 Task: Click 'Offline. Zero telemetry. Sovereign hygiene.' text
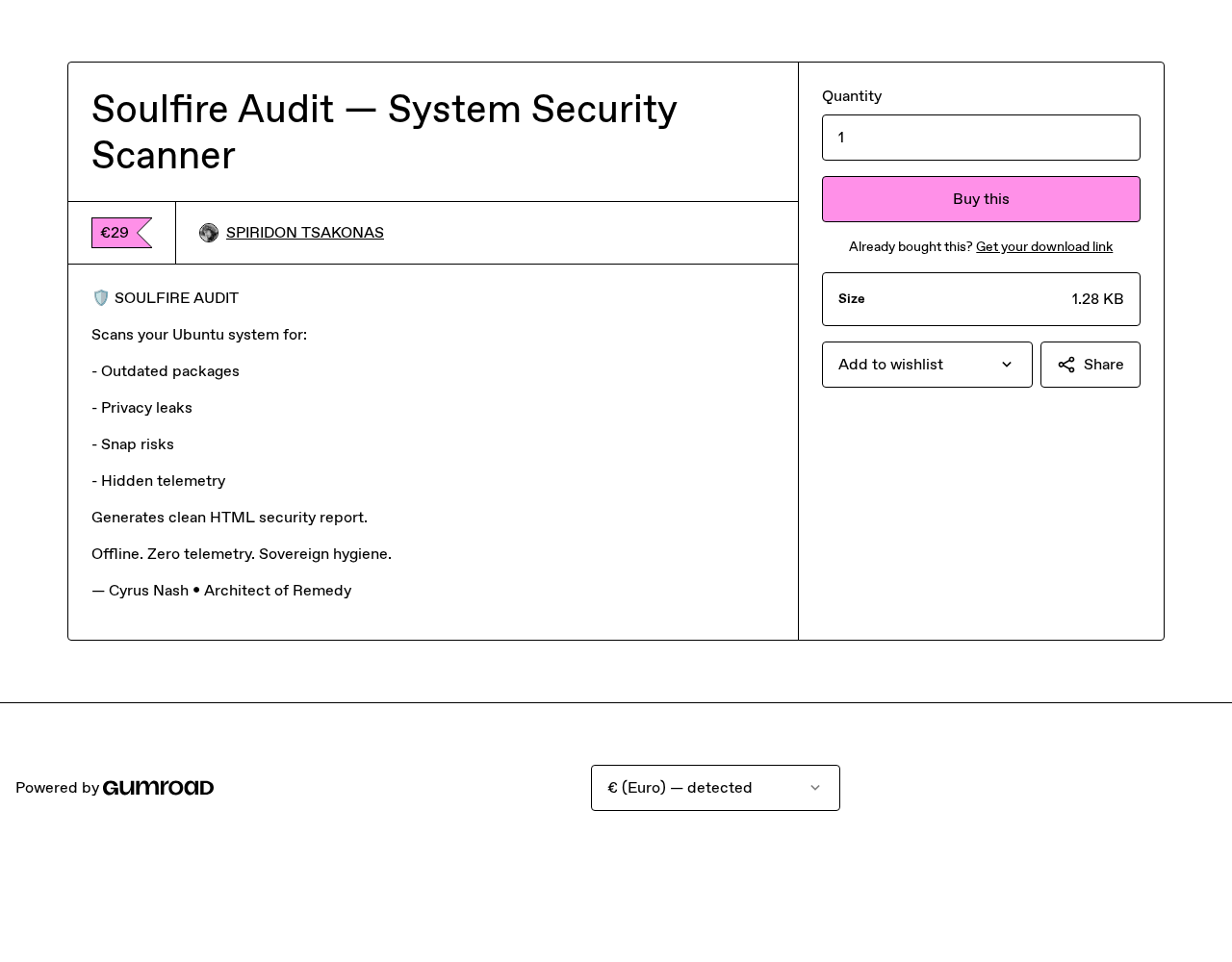pyautogui.click(x=242, y=554)
